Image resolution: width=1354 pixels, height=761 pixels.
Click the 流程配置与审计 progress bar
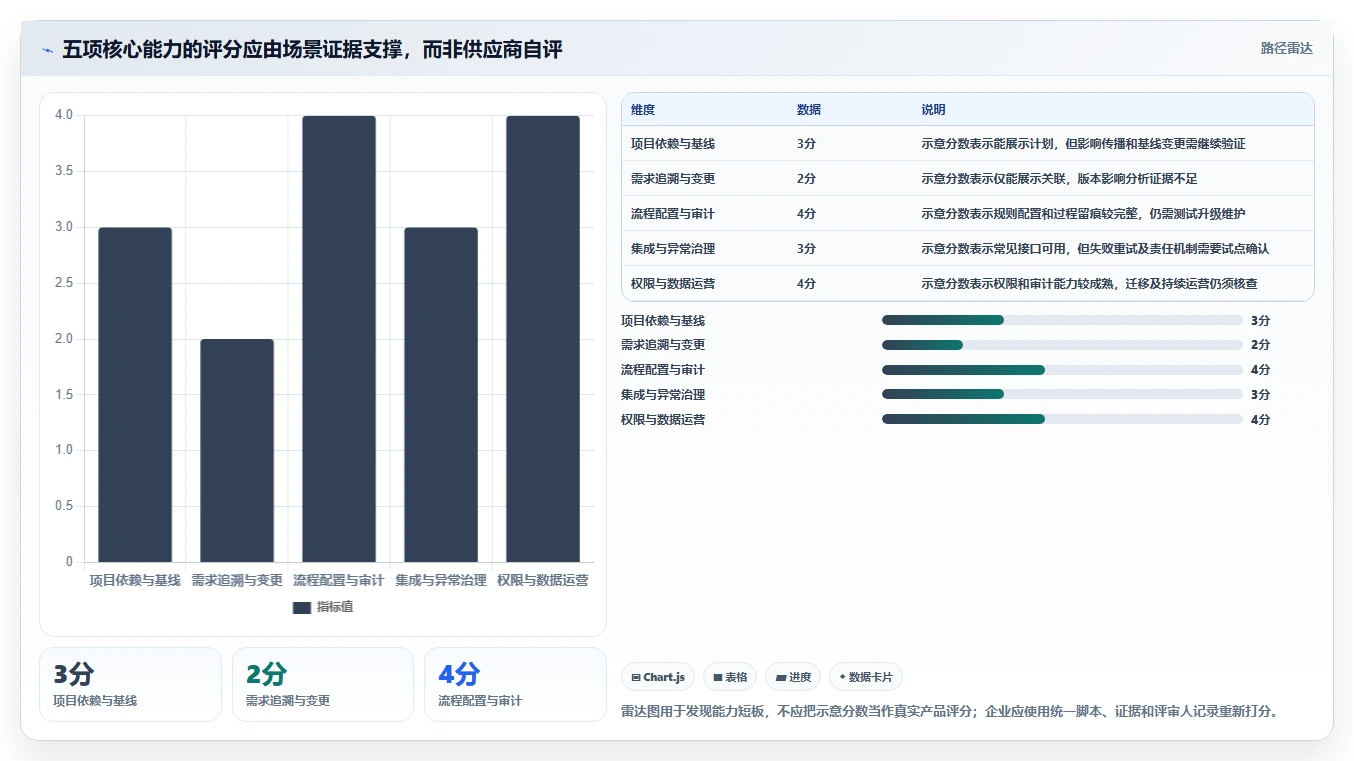1062,370
